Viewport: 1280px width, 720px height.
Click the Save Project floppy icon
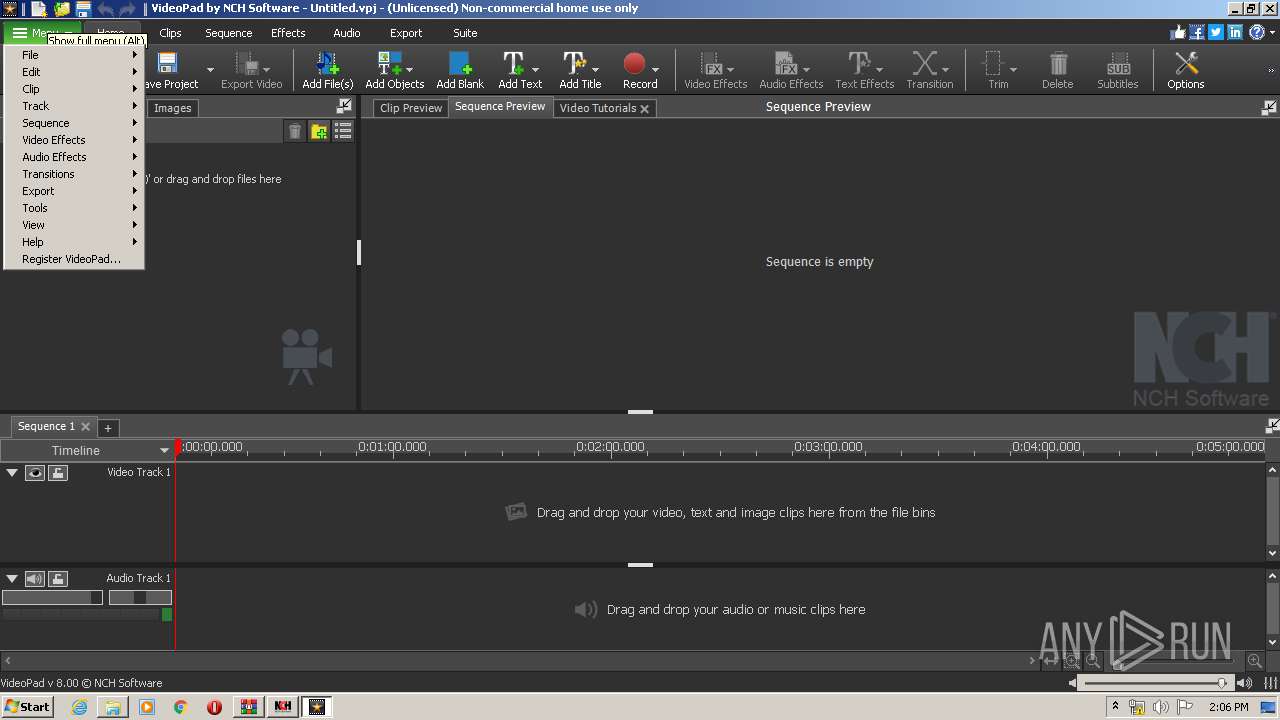[x=167, y=64]
